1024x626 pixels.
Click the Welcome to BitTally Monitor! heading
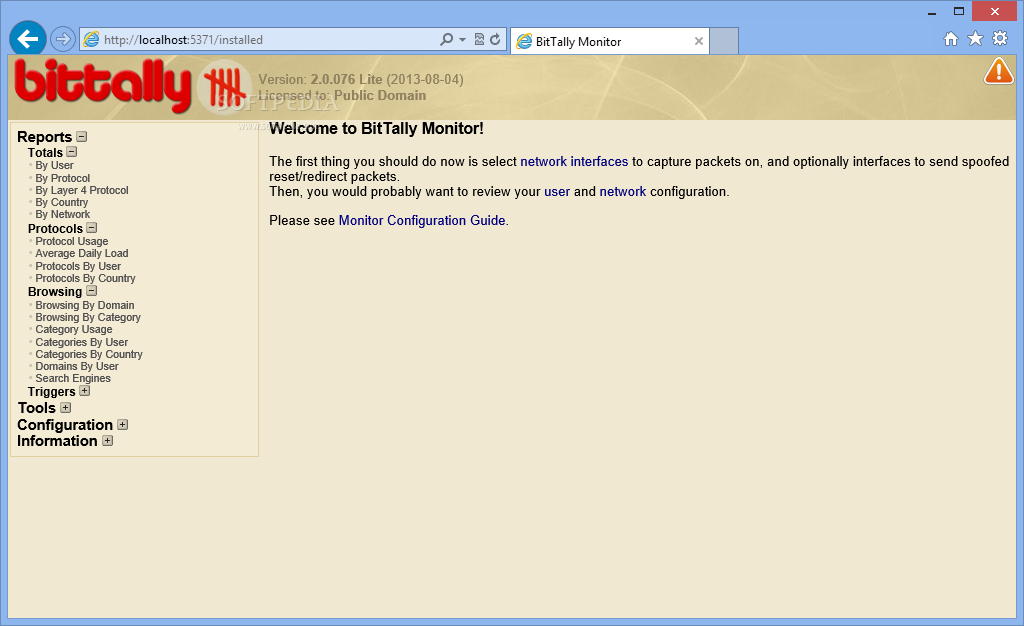point(376,128)
